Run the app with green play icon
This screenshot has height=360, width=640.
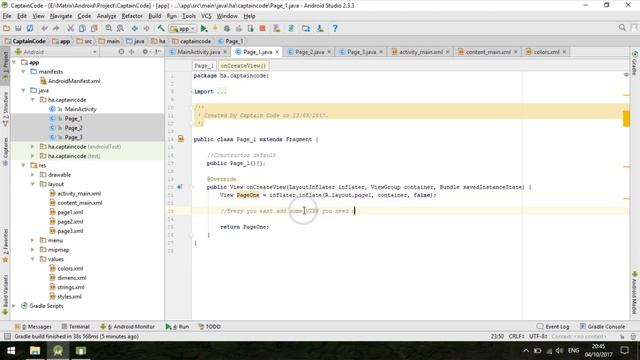point(204,28)
